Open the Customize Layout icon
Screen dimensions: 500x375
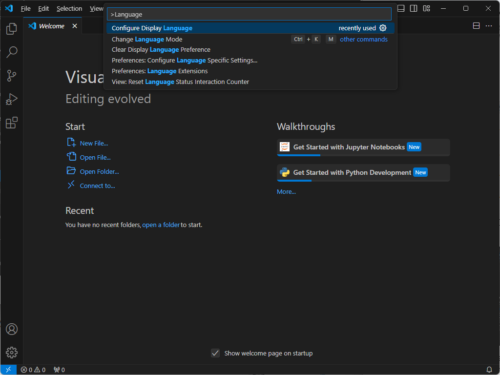(426, 8)
